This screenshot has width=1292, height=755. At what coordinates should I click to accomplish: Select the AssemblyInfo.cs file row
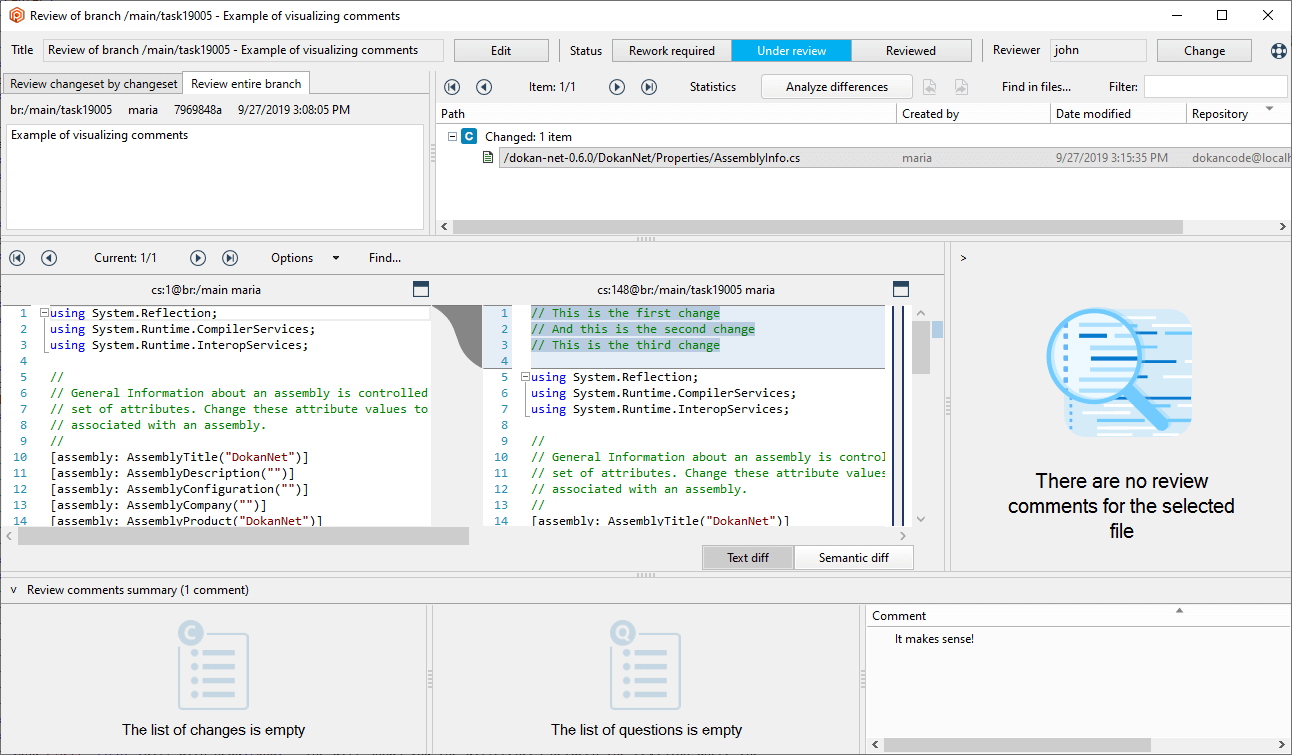(x=894, y=158)
